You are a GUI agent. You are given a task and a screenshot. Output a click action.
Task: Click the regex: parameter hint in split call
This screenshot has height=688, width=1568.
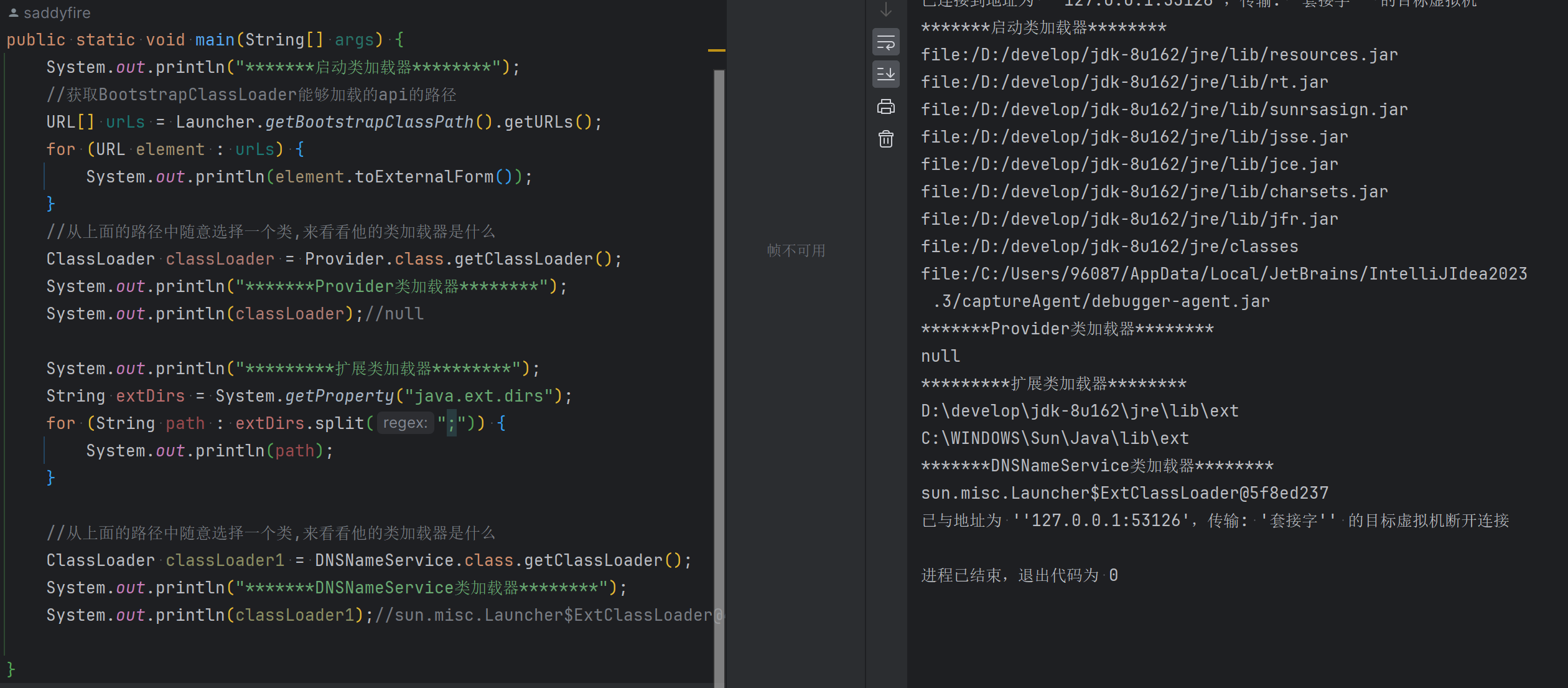pos(405,423)
